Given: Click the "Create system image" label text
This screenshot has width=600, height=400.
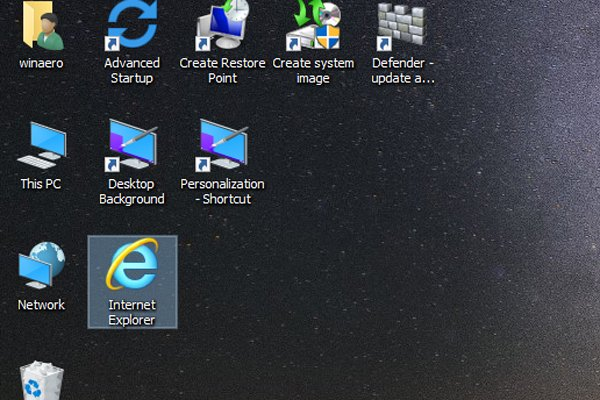Looking at the screenshot, I should (x=313, y=70).
